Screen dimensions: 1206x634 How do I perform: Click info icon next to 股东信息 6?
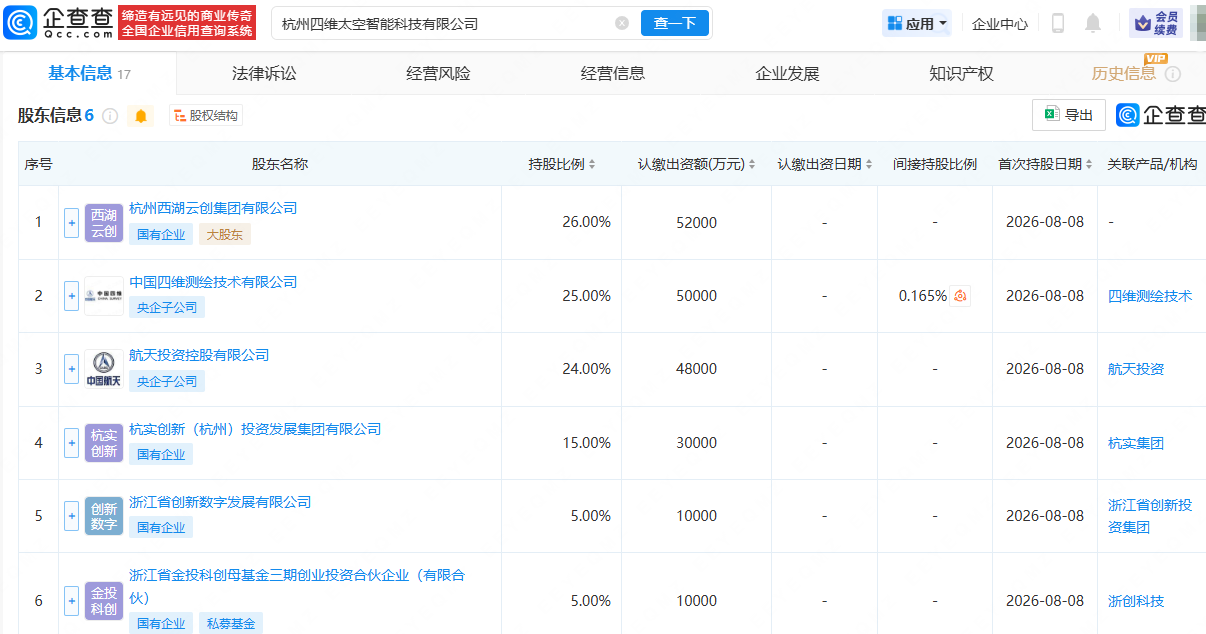pos(110,116)
